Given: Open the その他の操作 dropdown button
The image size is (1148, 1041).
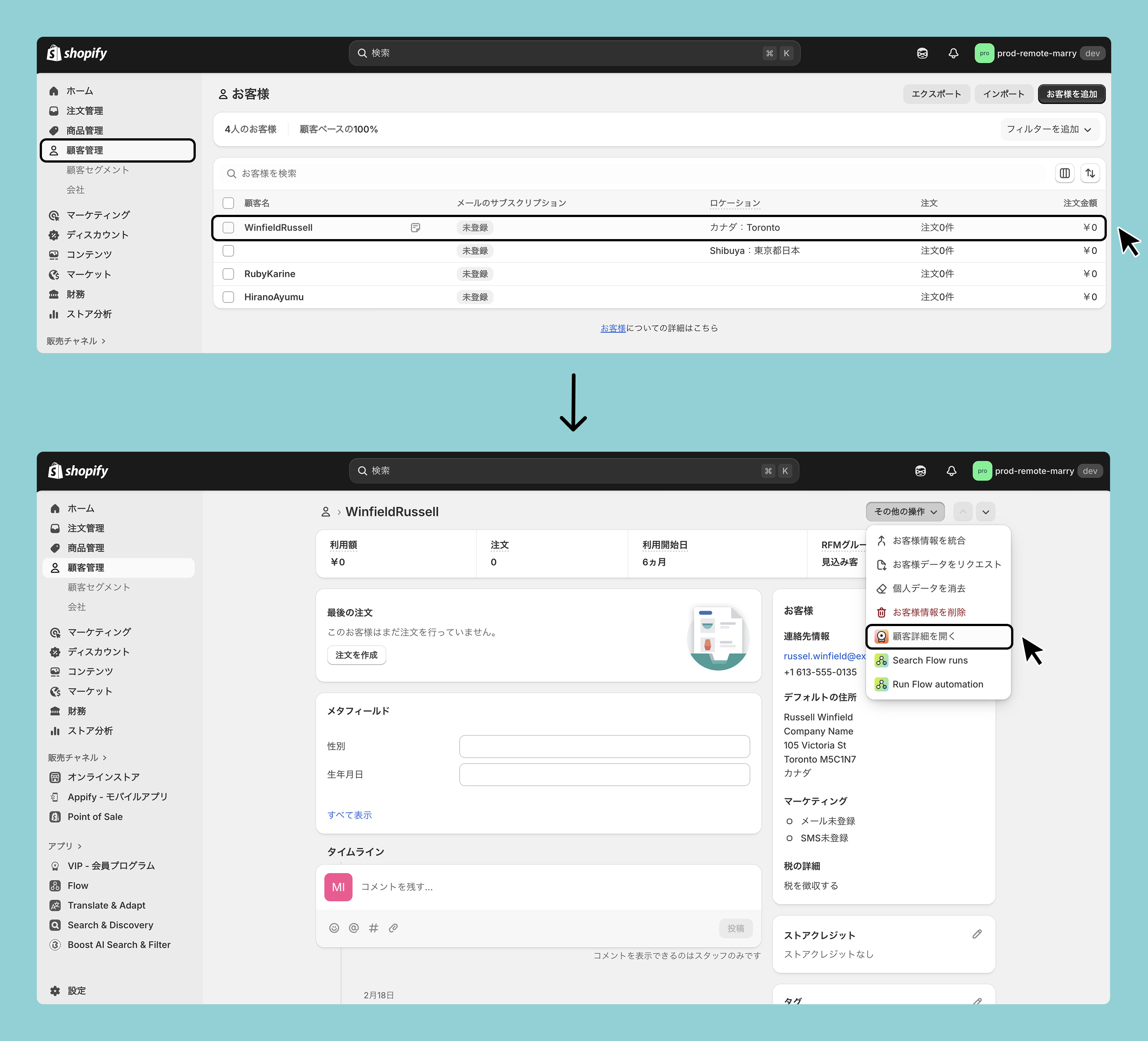Looking at the screenshot, I should point(905,512).
